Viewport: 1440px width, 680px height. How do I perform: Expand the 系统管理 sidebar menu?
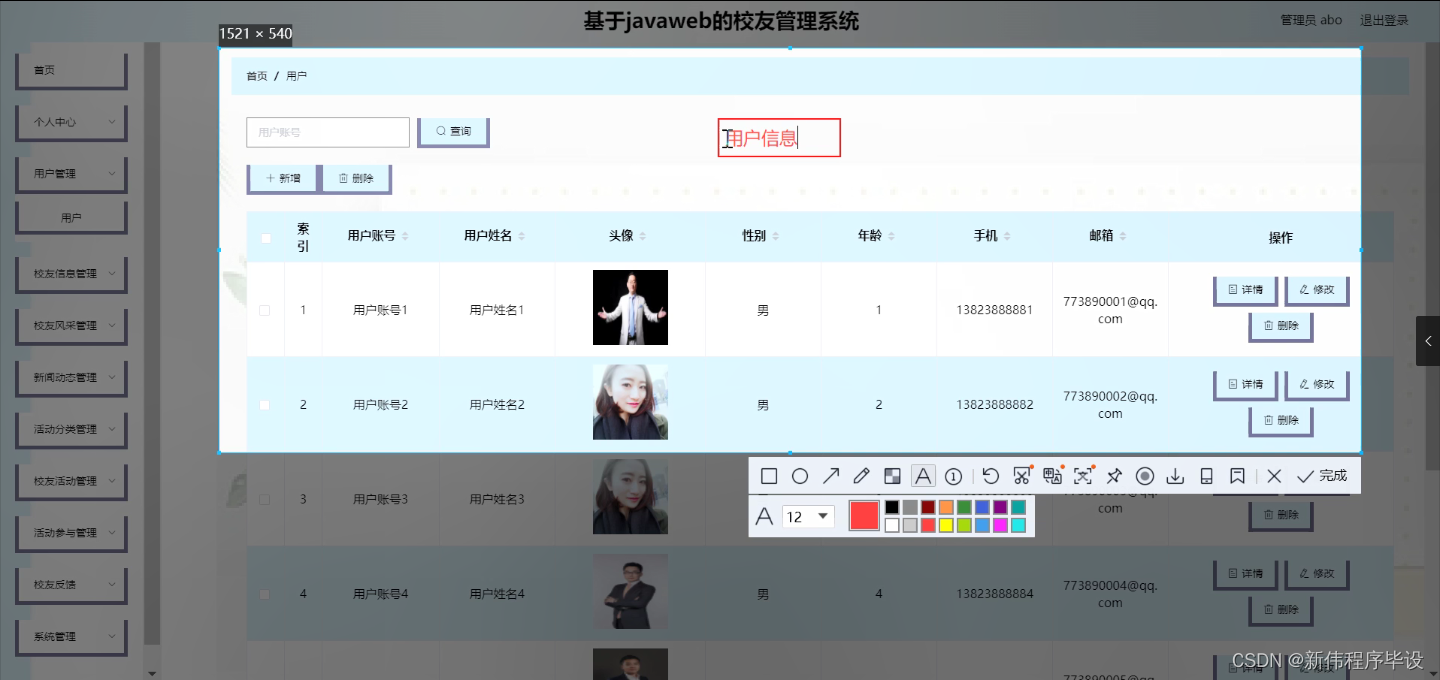(x=70, y=636)
